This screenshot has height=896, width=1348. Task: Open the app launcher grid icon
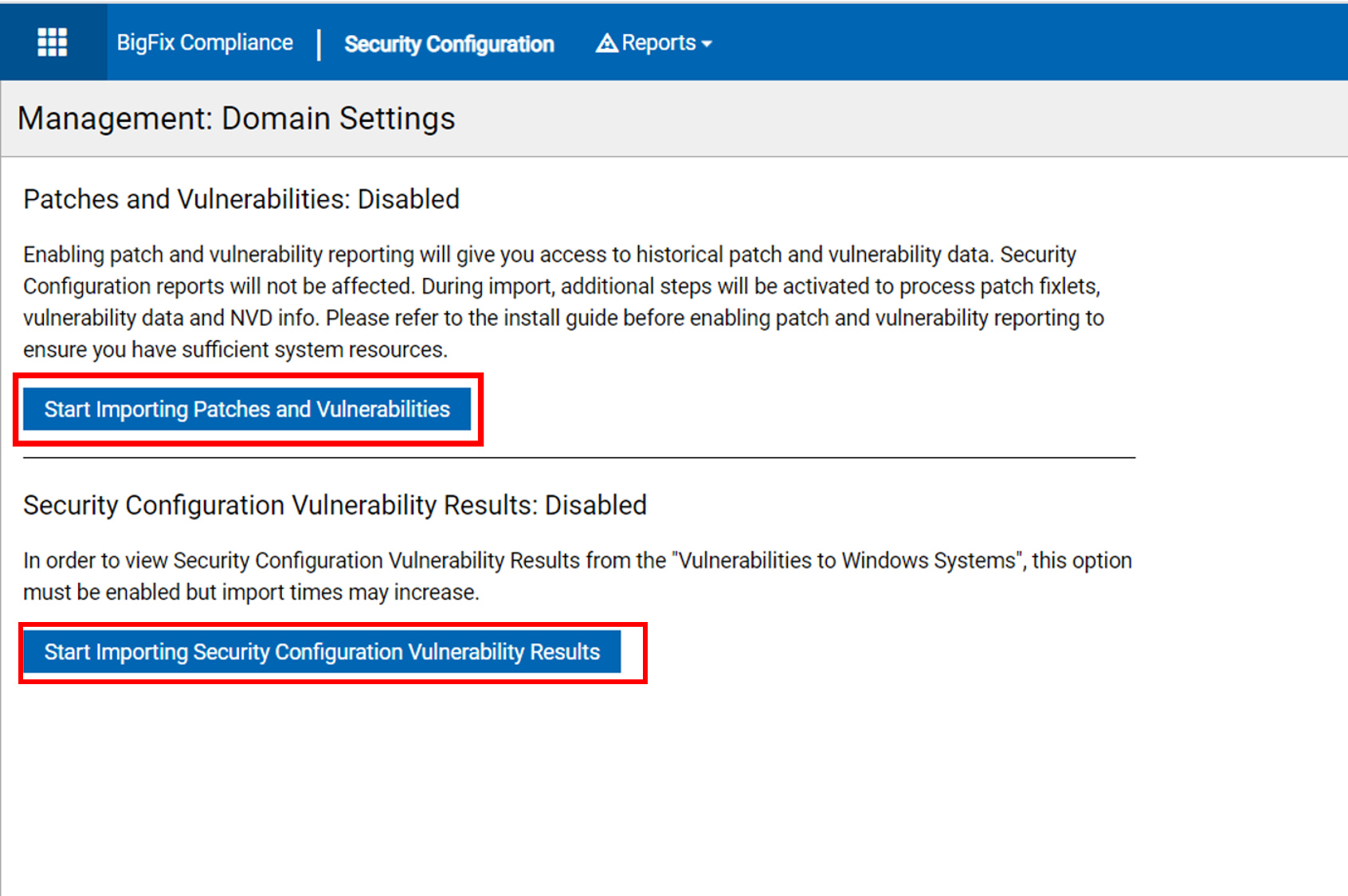tap(53, 42)
